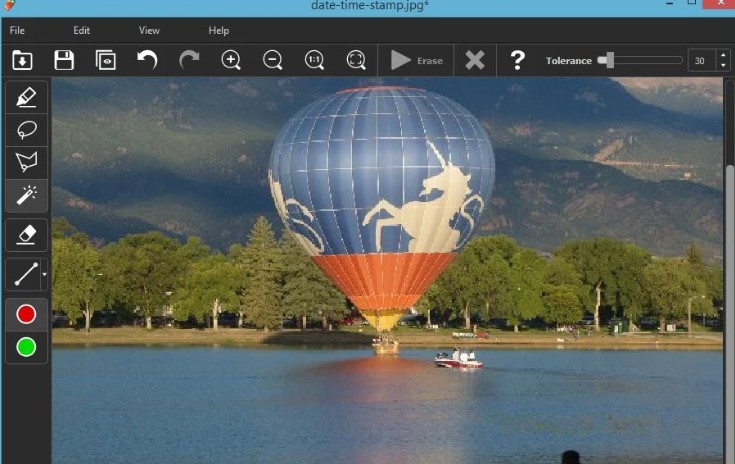
Task: Click the Open image file icon
Action: 22,61
